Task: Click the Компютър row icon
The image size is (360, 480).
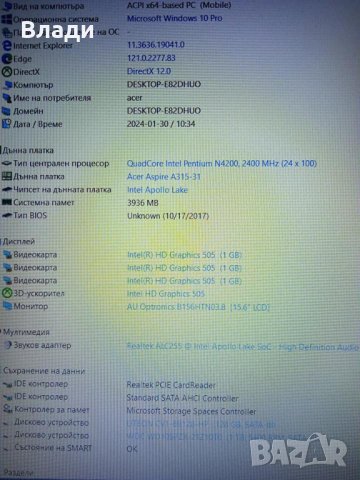Action: [x=7, y=85]
